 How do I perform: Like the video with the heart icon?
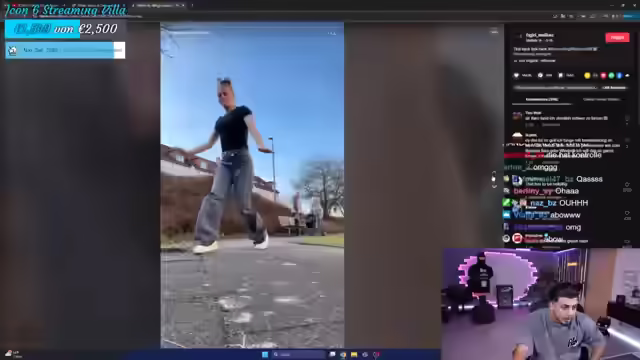pyautogui.click(x=516, y=76)
